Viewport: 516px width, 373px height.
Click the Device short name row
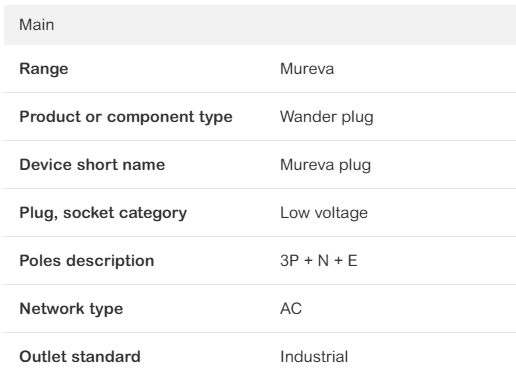coord(260,165)
